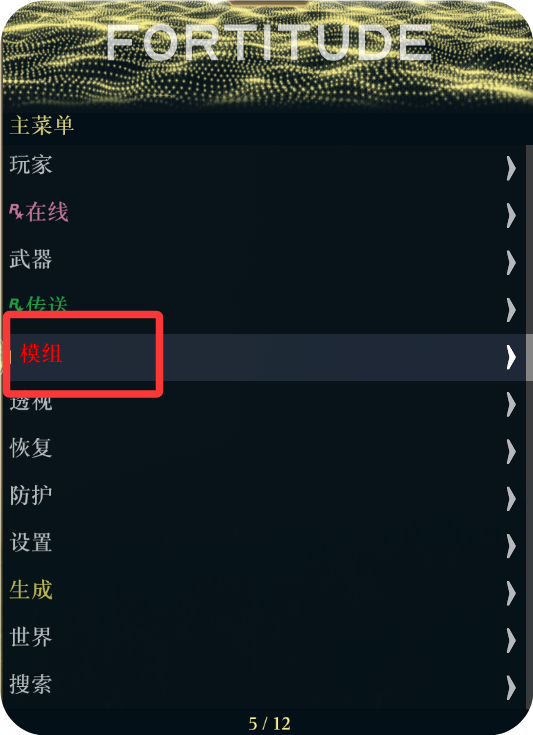Click the FORTITUDE header banner
533x735 pixels.
coord(266,54)
